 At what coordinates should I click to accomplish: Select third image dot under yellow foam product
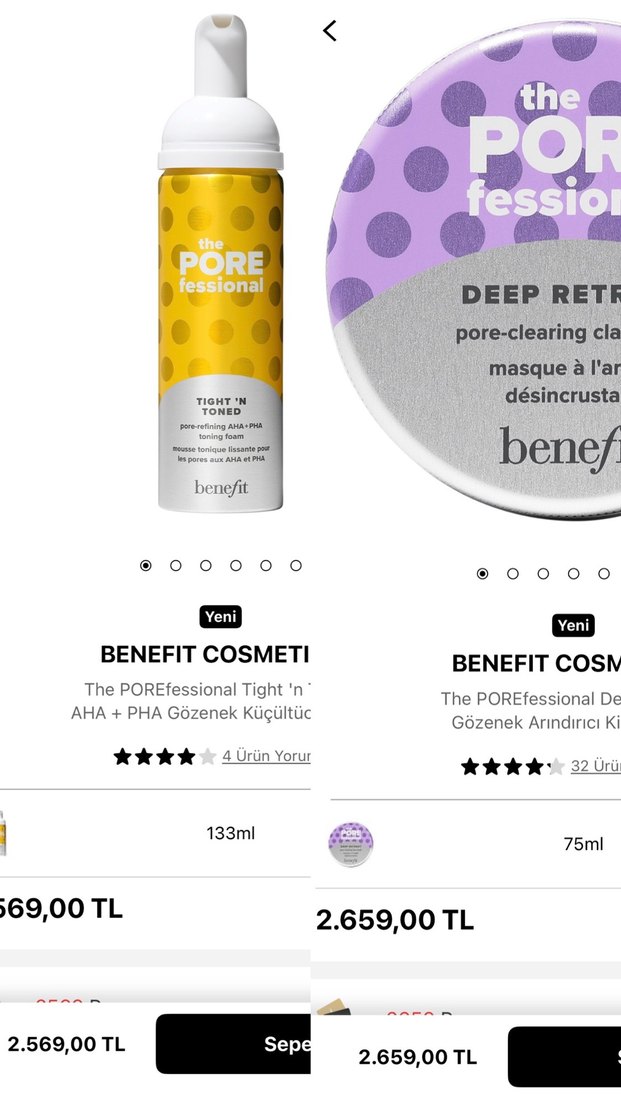pos(206,565)
